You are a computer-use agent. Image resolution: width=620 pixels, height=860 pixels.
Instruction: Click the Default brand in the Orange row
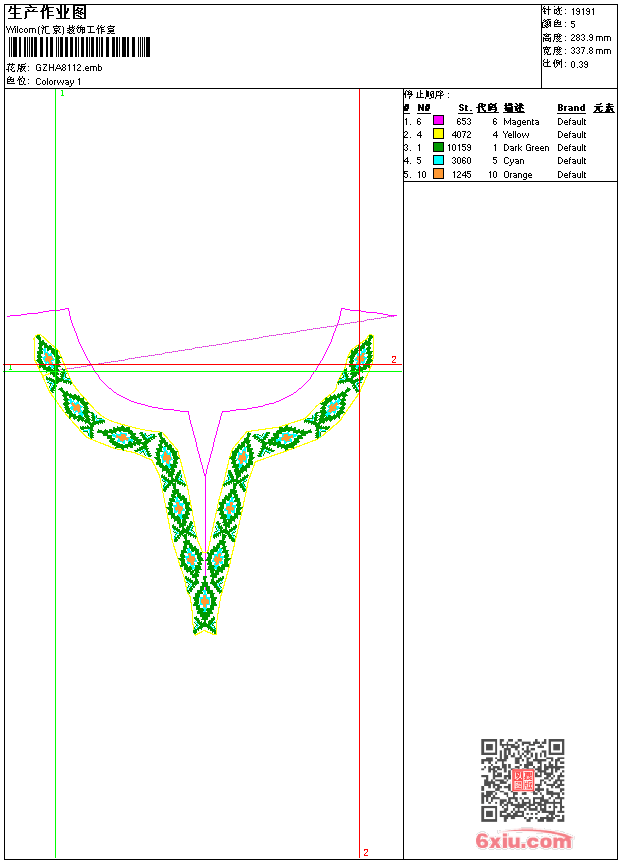pyautogui.click(x=572, y=174)
